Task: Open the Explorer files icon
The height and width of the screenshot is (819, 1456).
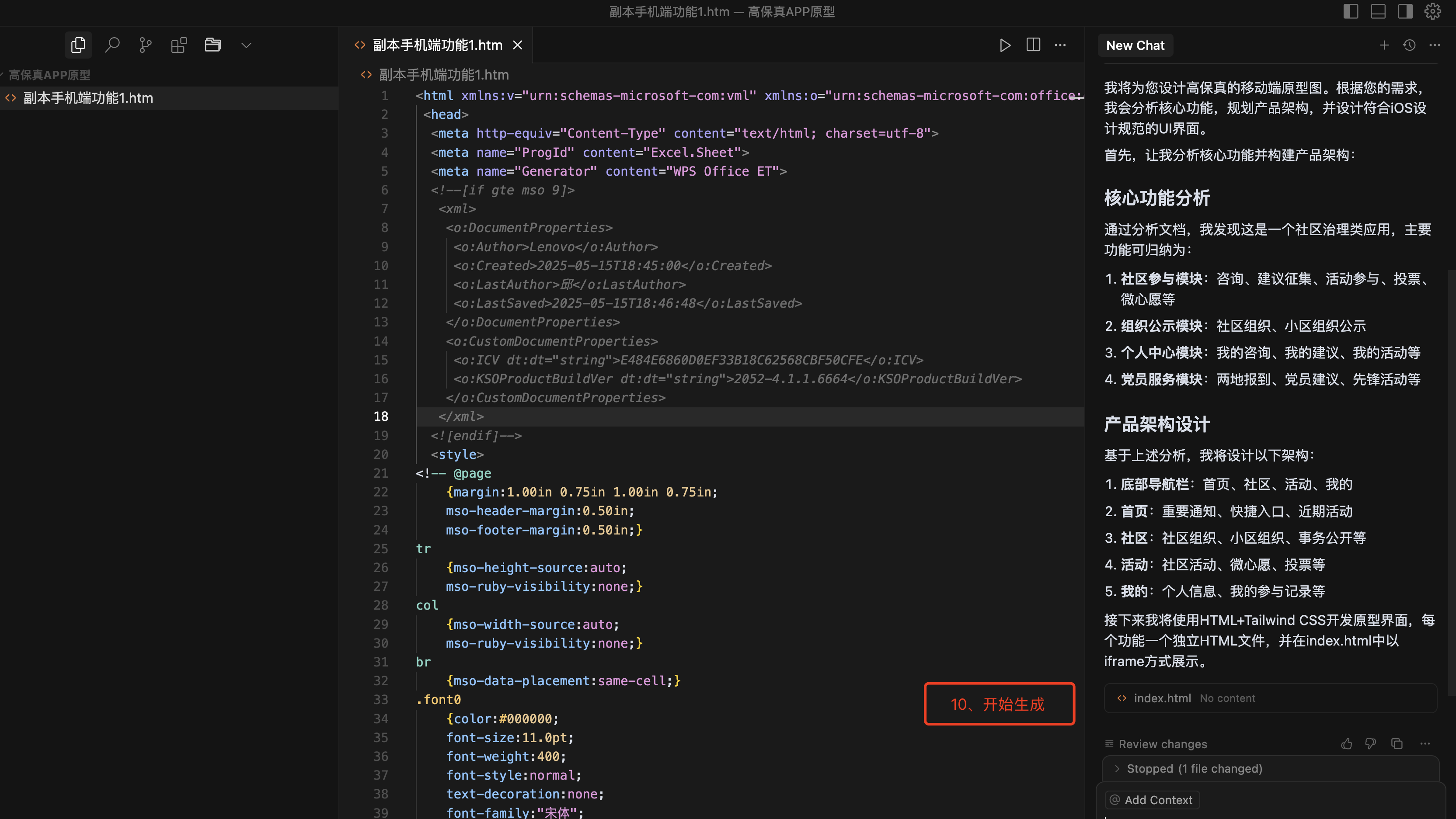Action: coord(78,45)
